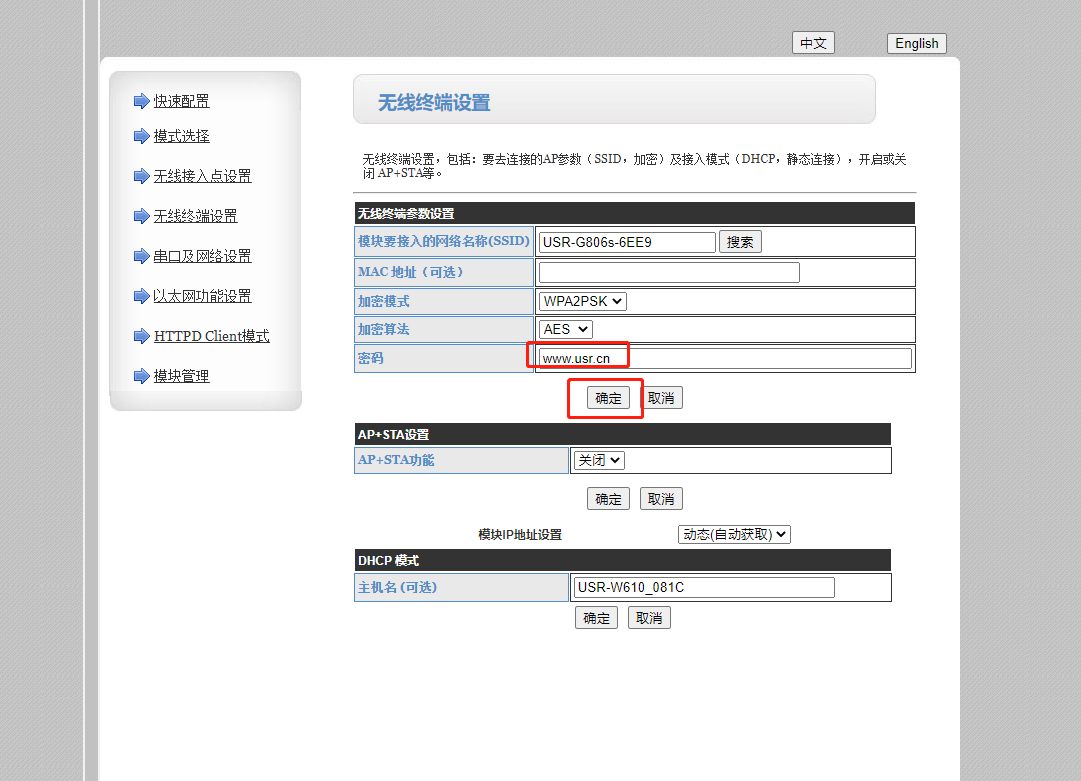The height and width of the screenshot is (781, 1081).
Task: Expand the 加密算法 AES dropdown
Action: click(x=566, y=329)
